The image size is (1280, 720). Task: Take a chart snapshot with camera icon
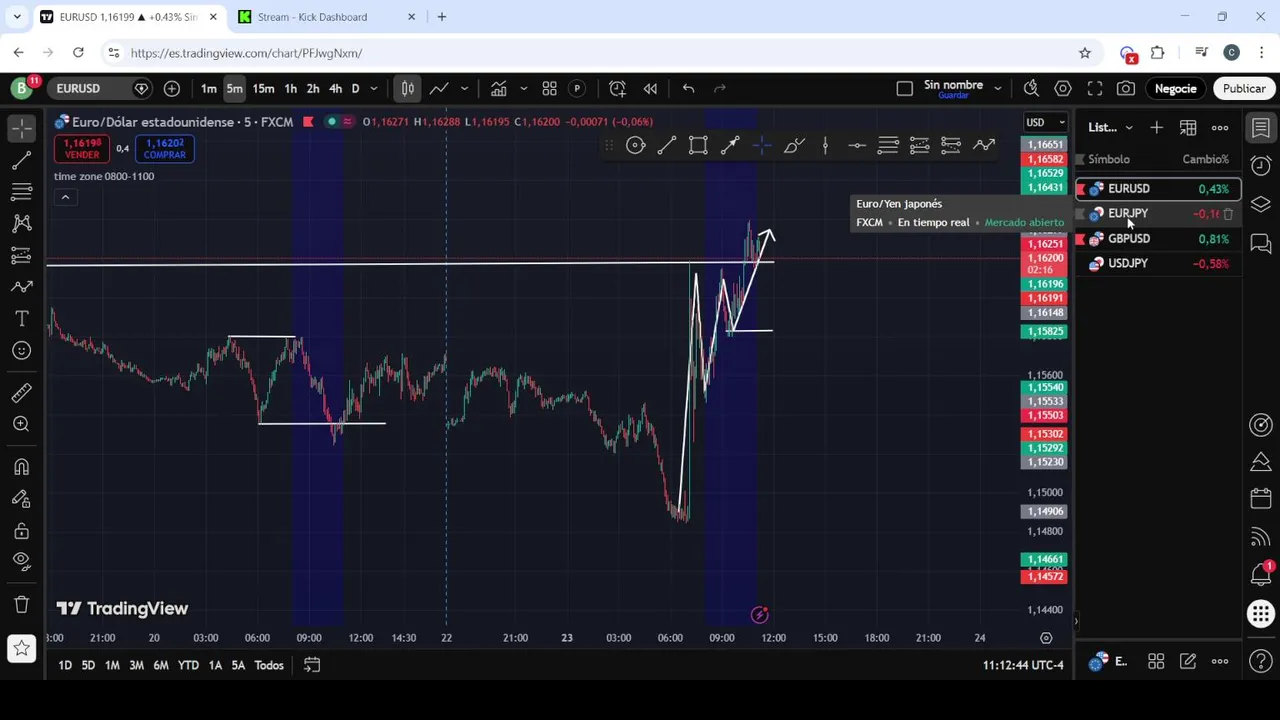(1126, 88)
